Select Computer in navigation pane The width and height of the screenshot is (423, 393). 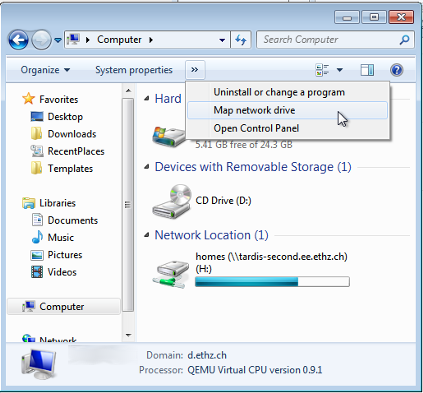[x=62, y=307]
